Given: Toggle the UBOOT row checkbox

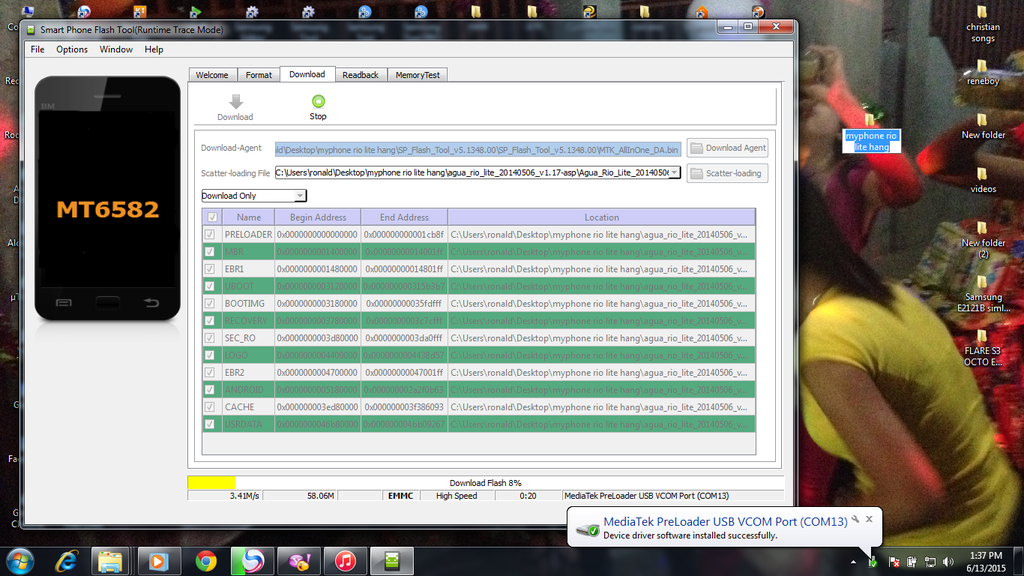Looking at the screenshot, I should point(210,286).
